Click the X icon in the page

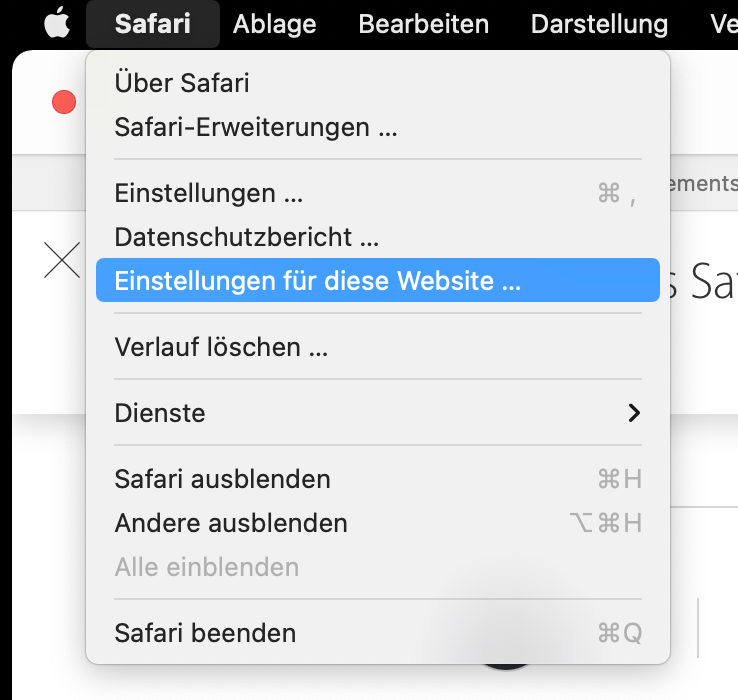click(63, 261)
